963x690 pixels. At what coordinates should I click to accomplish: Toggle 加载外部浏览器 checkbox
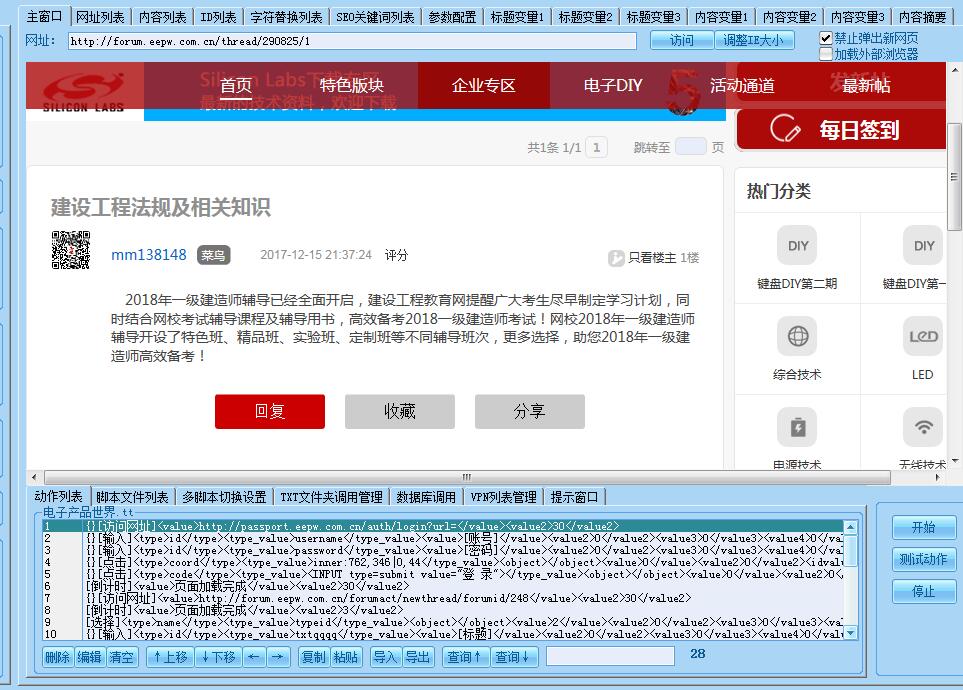coord(826,54)
